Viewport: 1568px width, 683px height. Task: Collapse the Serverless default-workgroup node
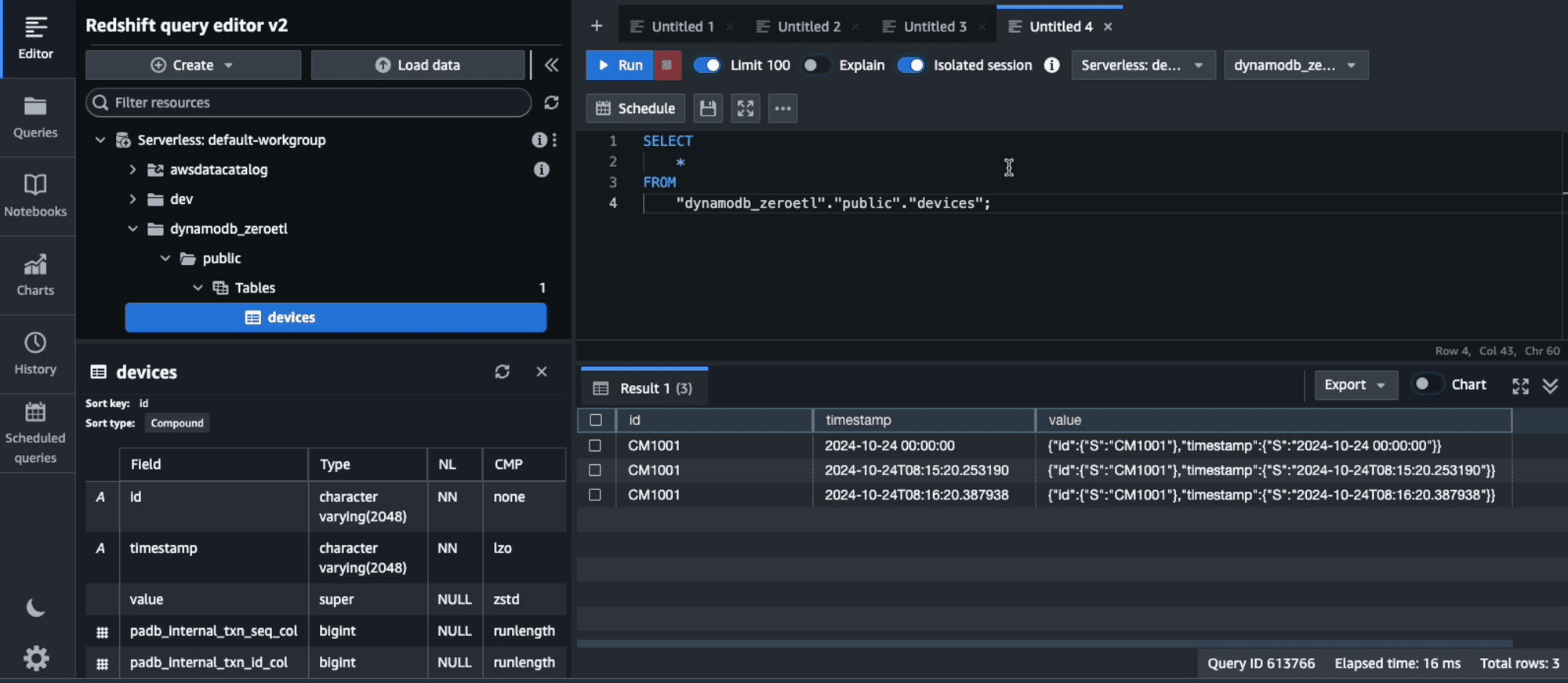100,140
